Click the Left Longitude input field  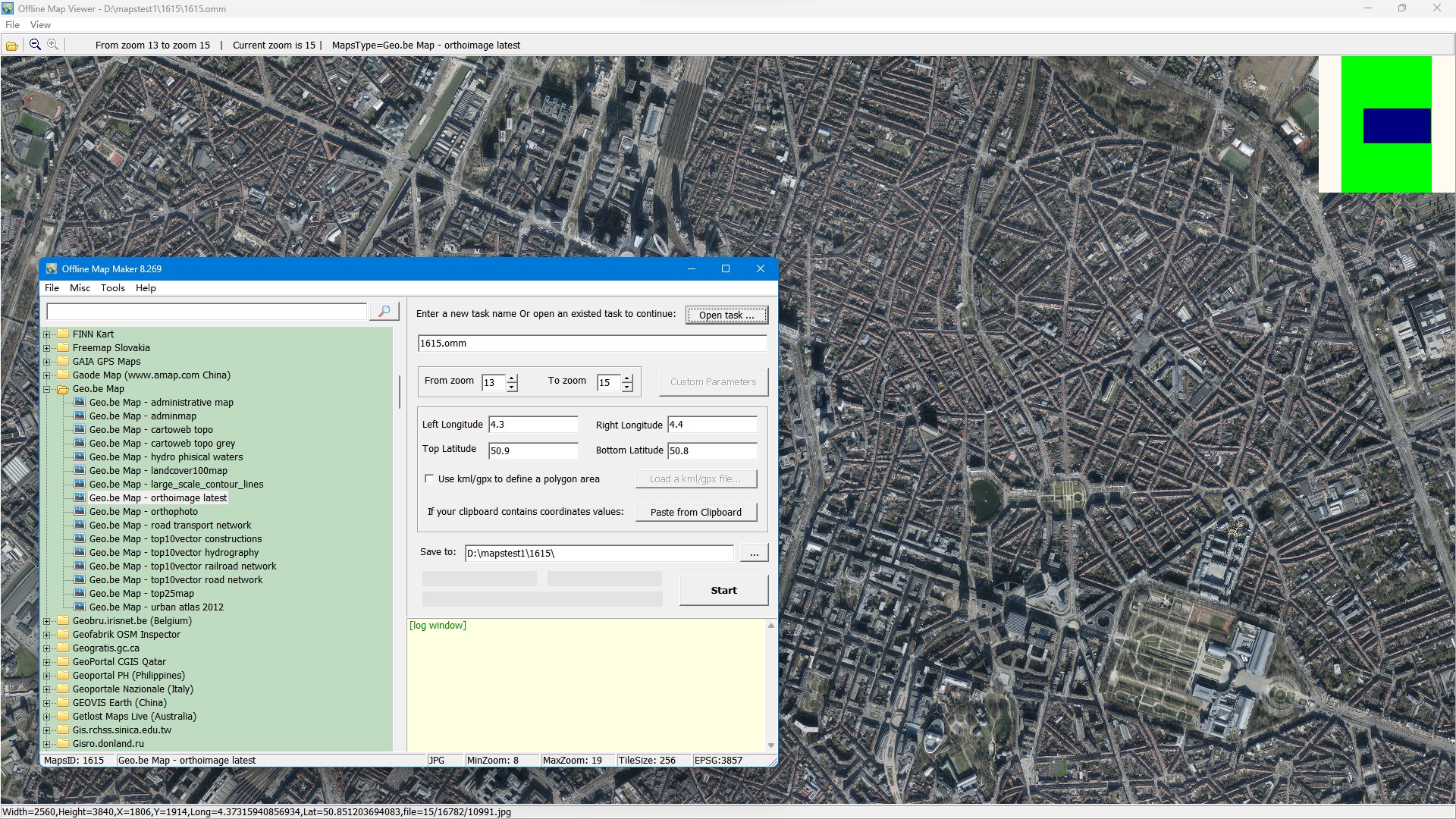(533, 425)
